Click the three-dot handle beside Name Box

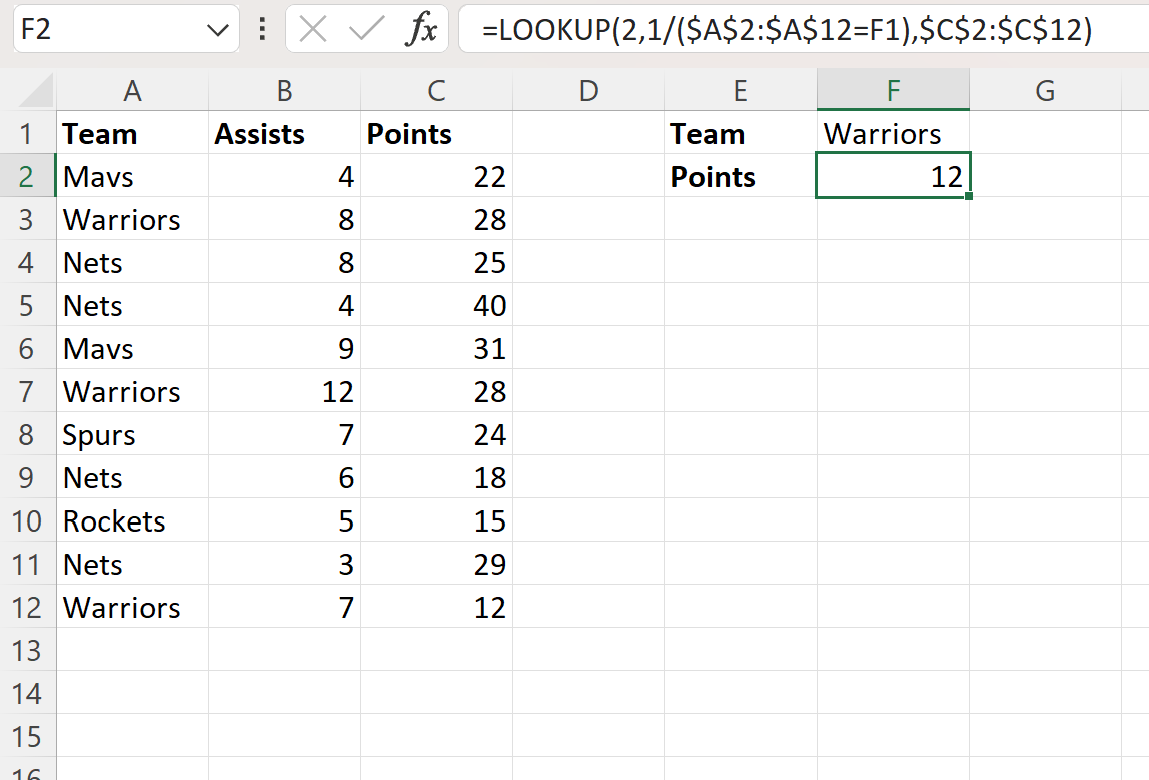click(x=262, y=30)
